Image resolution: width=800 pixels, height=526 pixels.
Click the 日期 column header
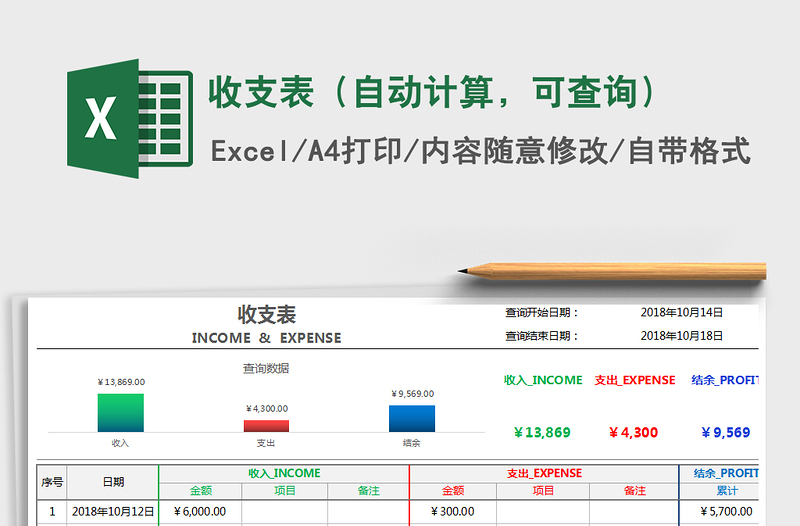point(113,482)
